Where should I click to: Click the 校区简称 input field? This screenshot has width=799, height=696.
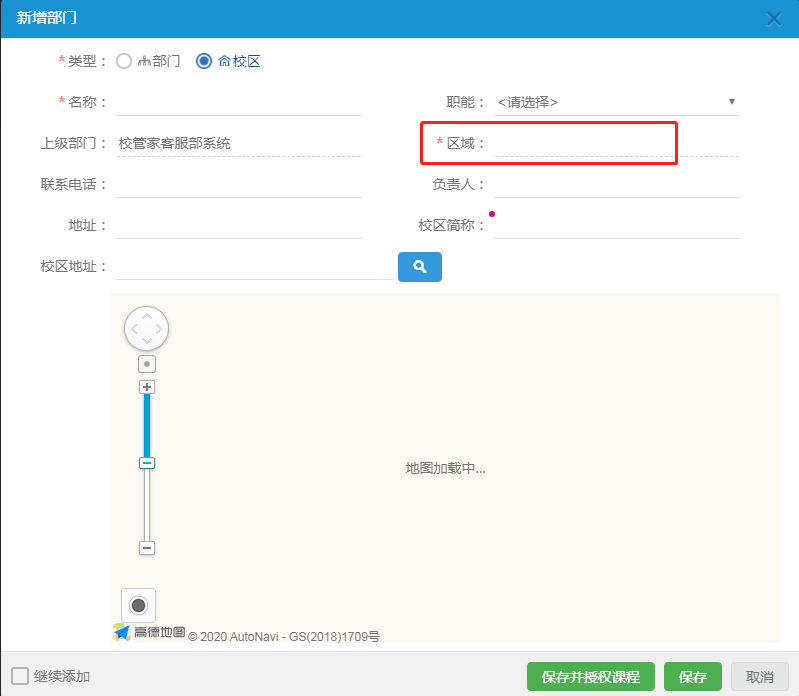pos(617,225)
